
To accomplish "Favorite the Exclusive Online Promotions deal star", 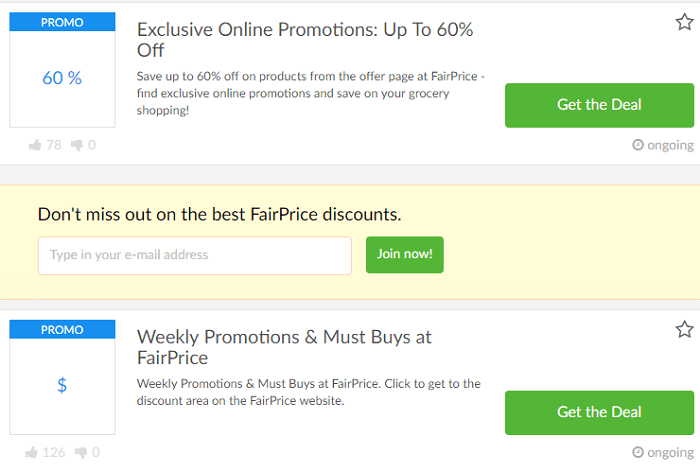I will pos(684,22).
